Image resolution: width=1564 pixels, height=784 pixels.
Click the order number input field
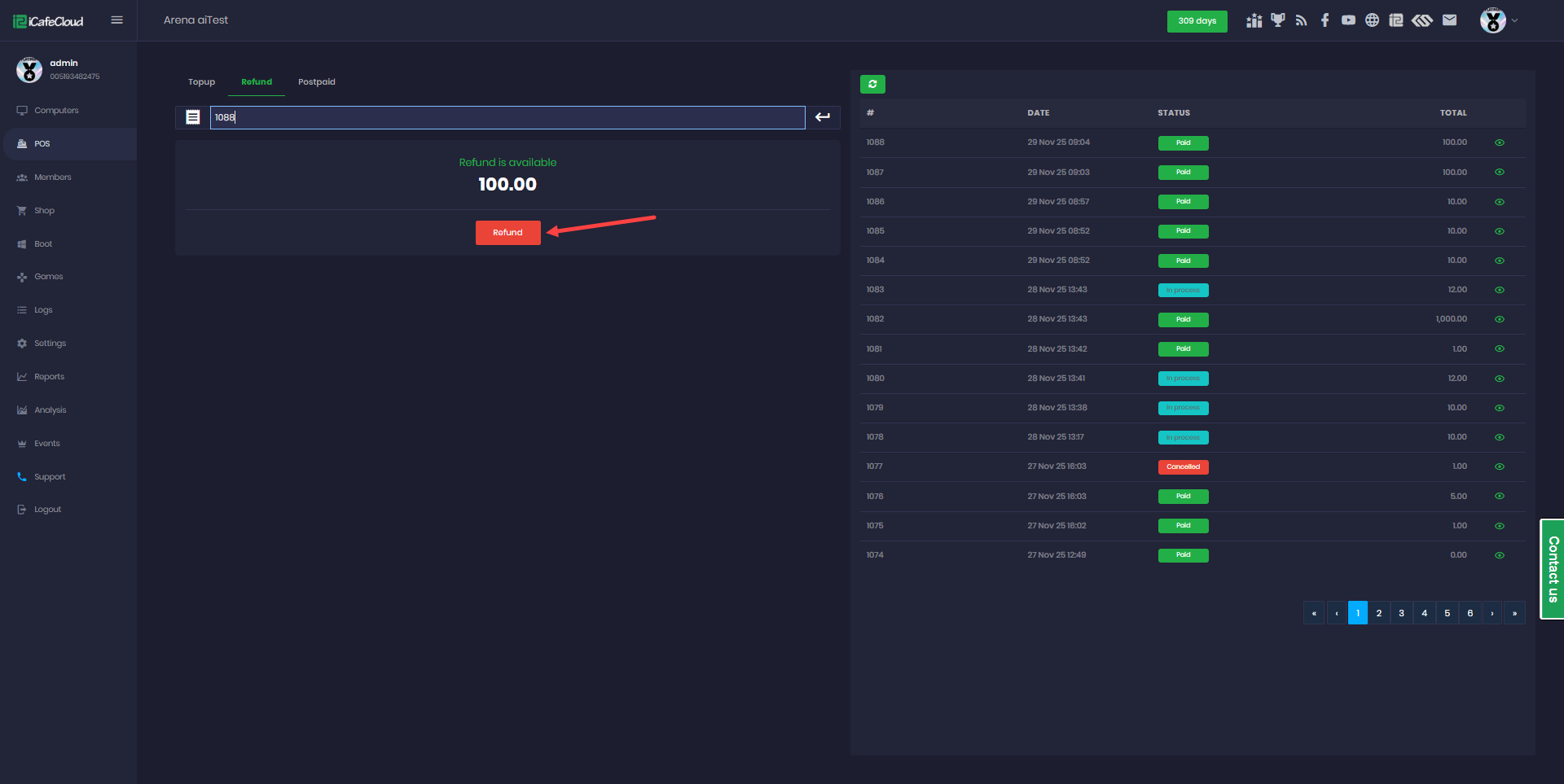pyautogui.click(x=507, y=117)
